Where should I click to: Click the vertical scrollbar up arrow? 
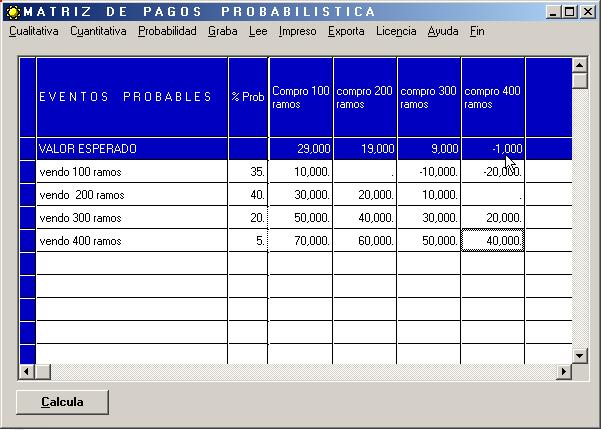(x=580, y=65)
